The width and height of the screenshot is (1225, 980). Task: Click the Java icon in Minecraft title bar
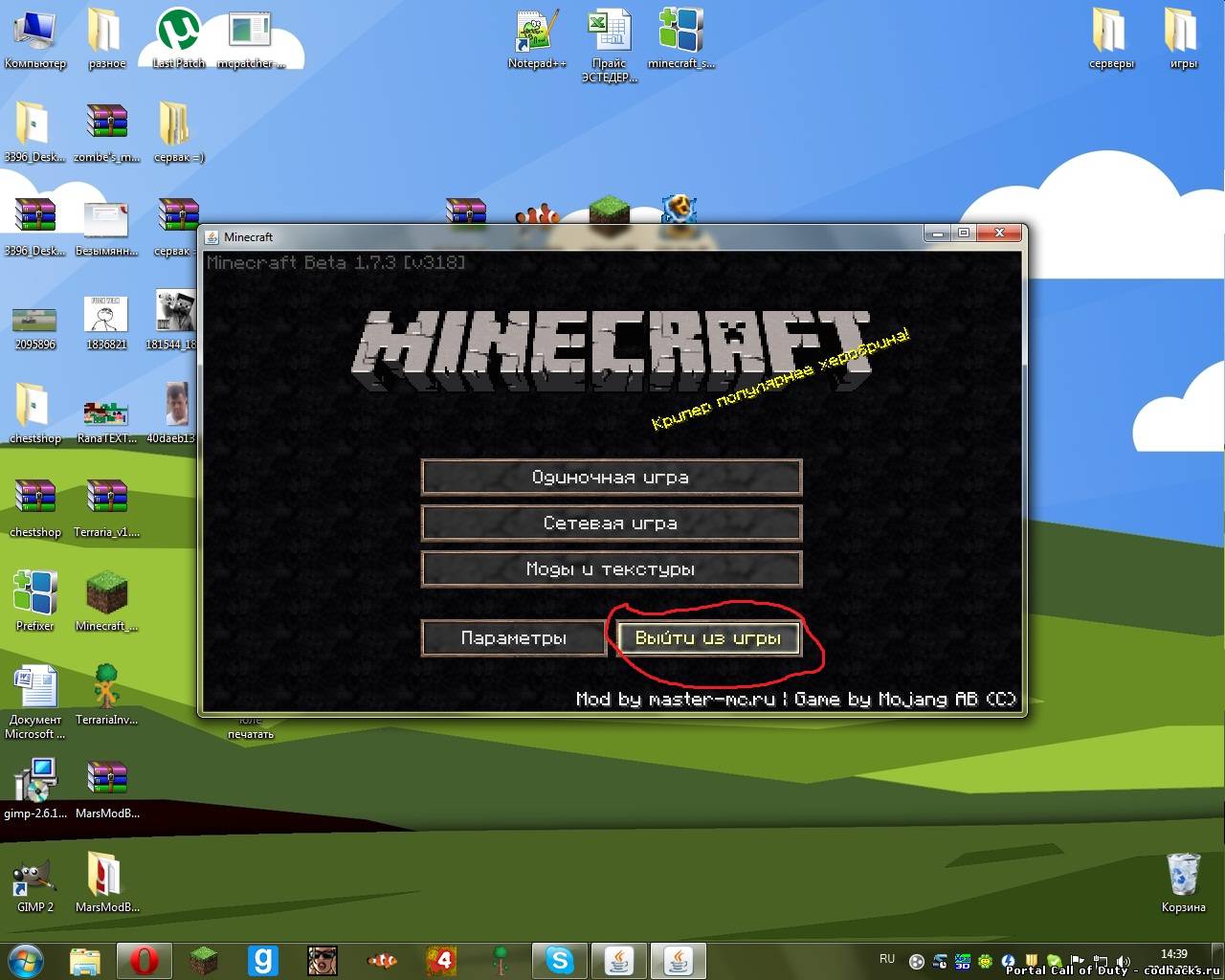(x=212, y=236)
